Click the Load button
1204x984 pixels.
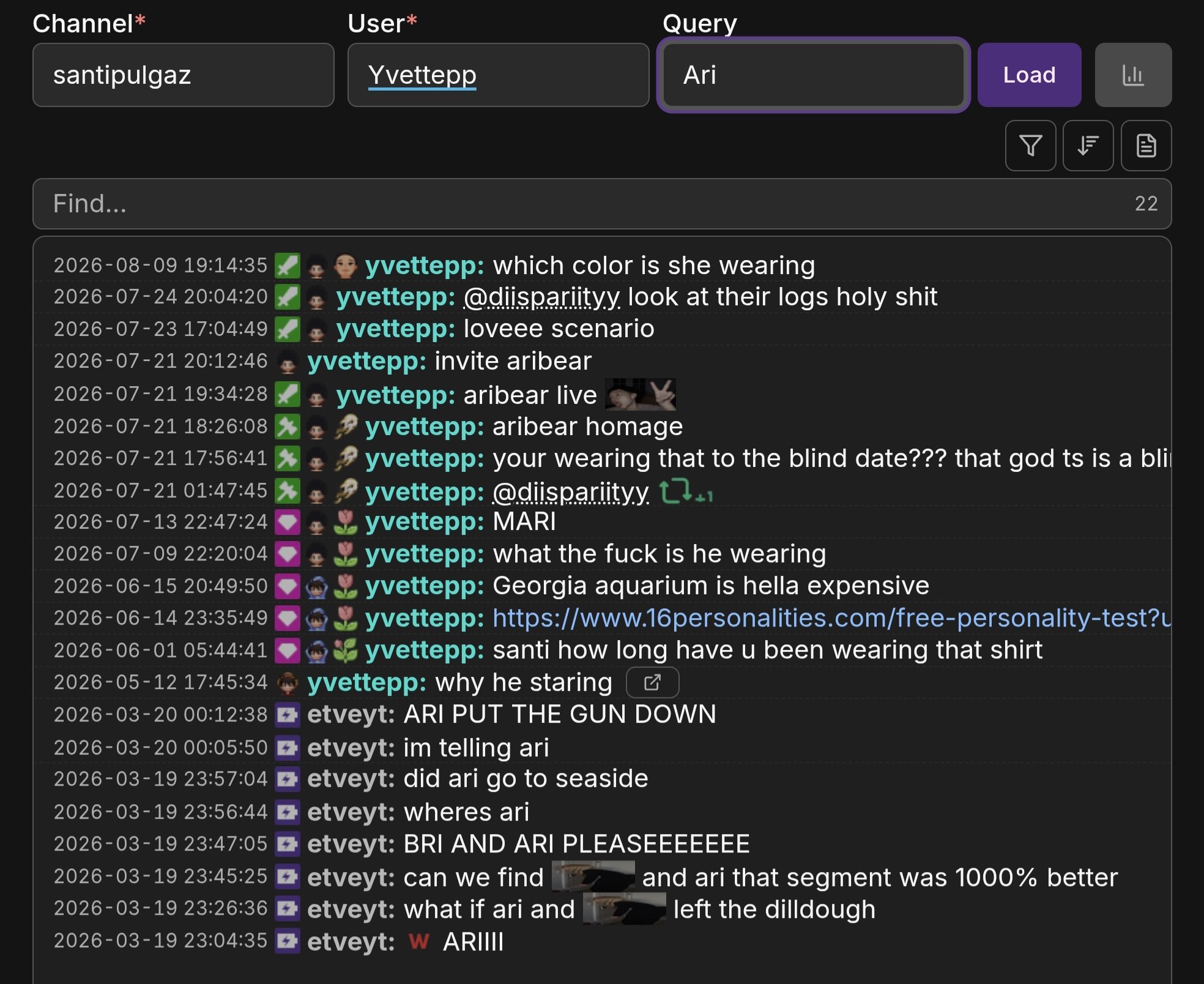[1029, 75]
